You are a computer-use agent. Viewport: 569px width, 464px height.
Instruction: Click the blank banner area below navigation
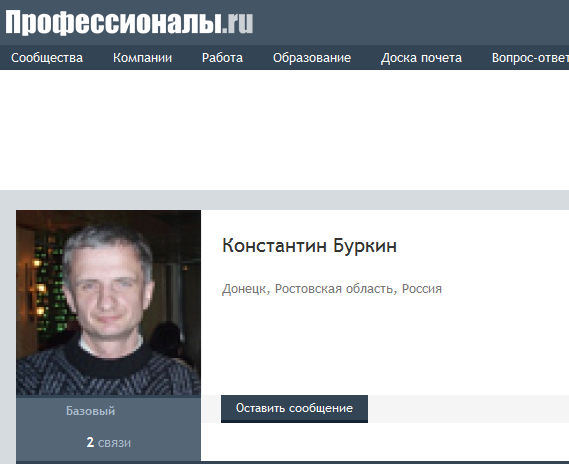click(x=284, y=130)
